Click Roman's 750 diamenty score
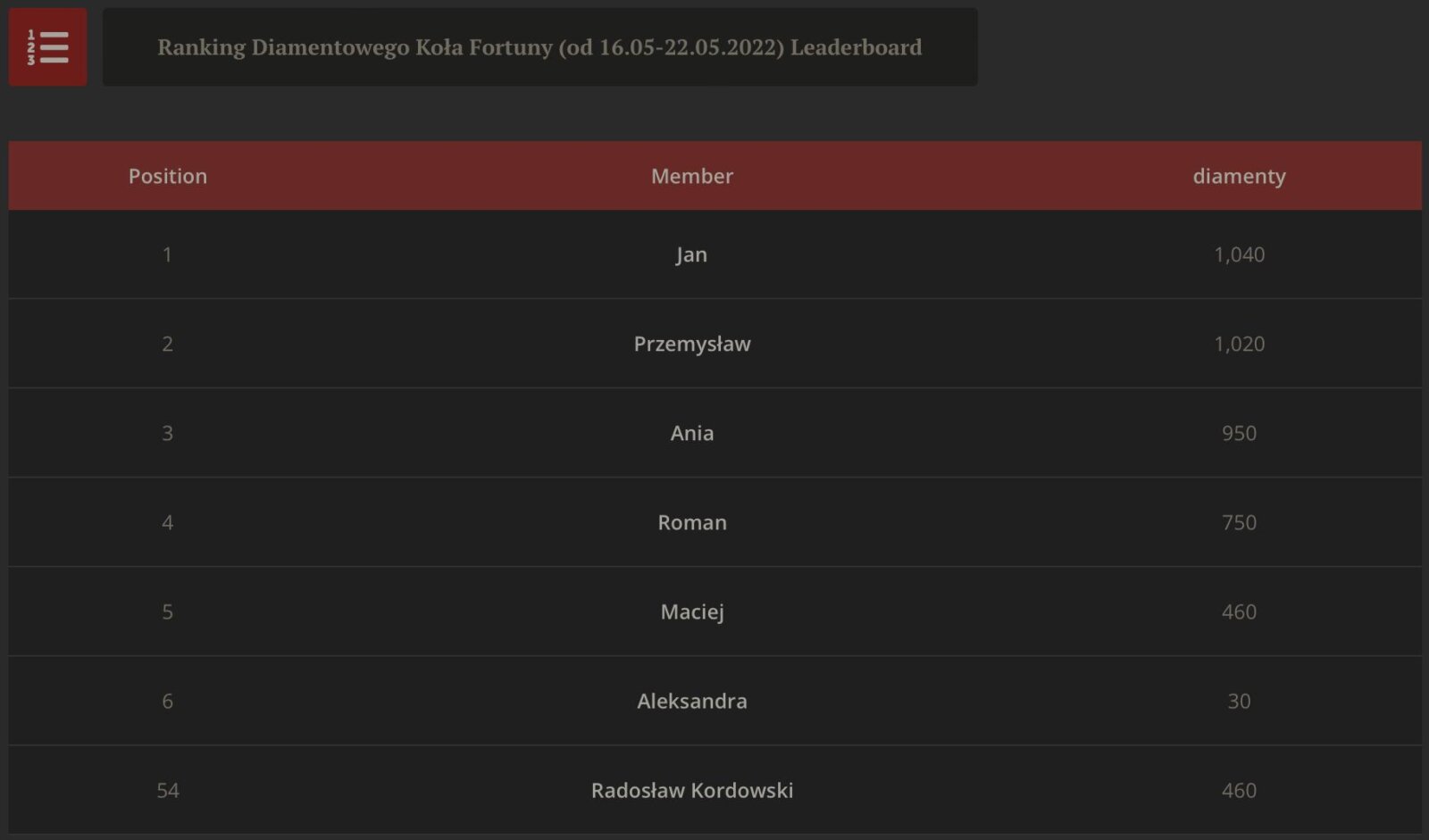 (x=1239, y=522)
